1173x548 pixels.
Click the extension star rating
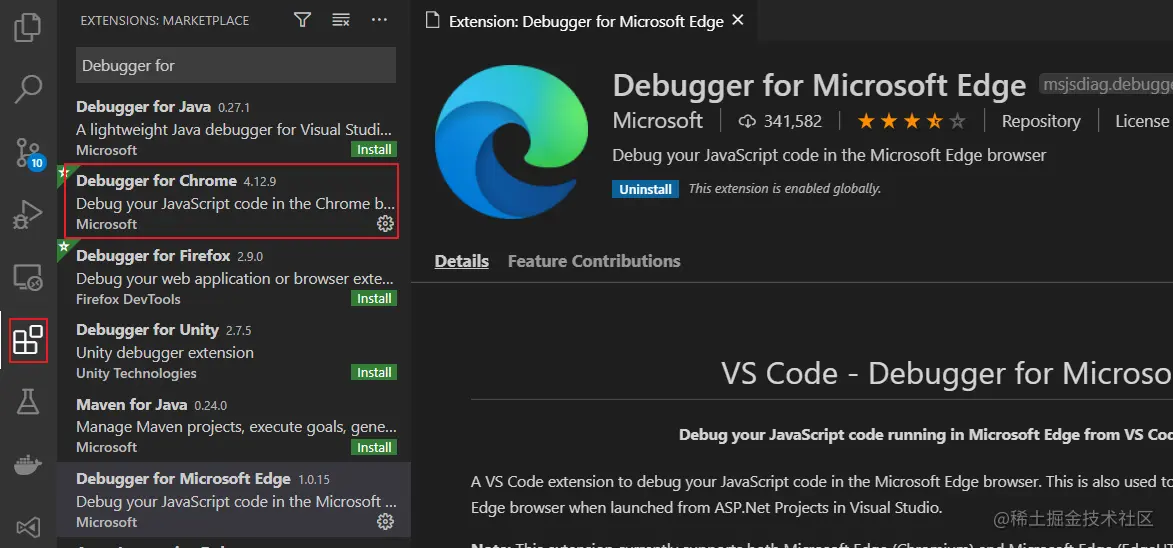[x=911, y=122]
